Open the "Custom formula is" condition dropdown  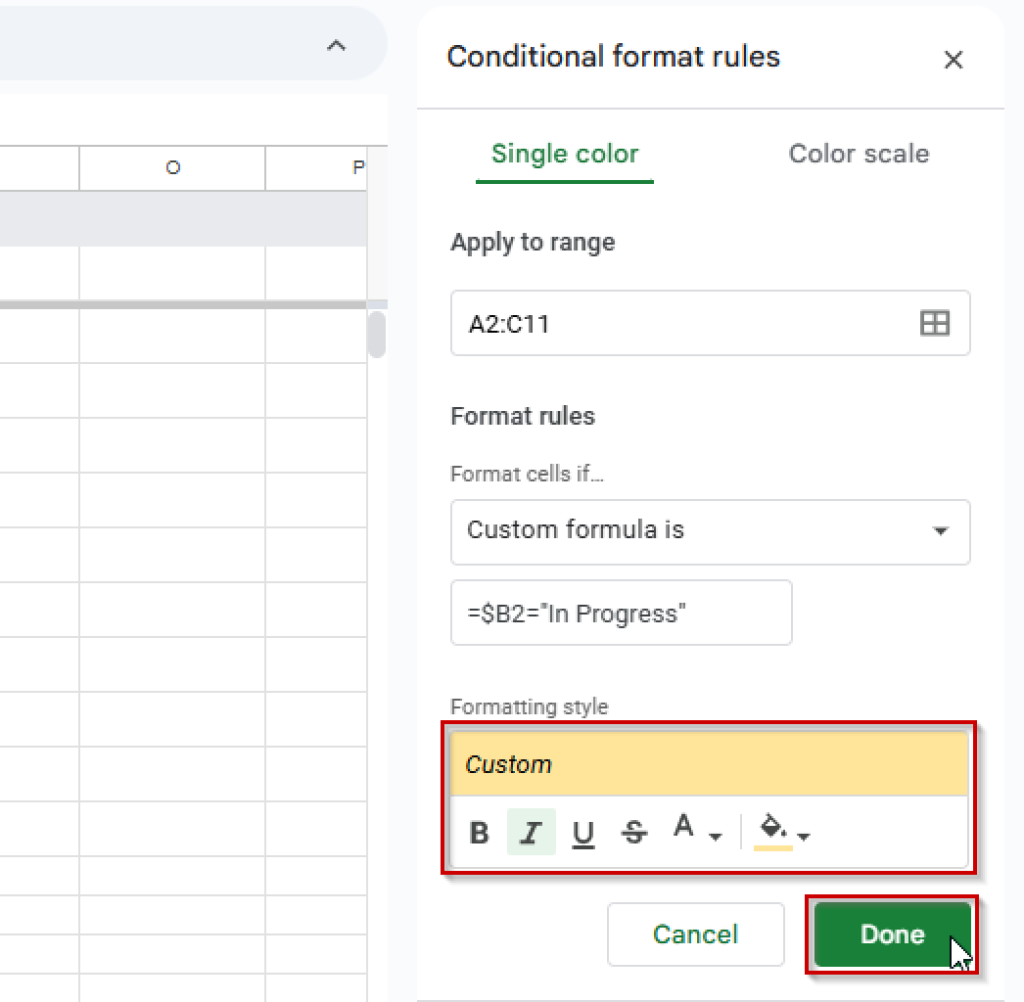pos(711,532)
